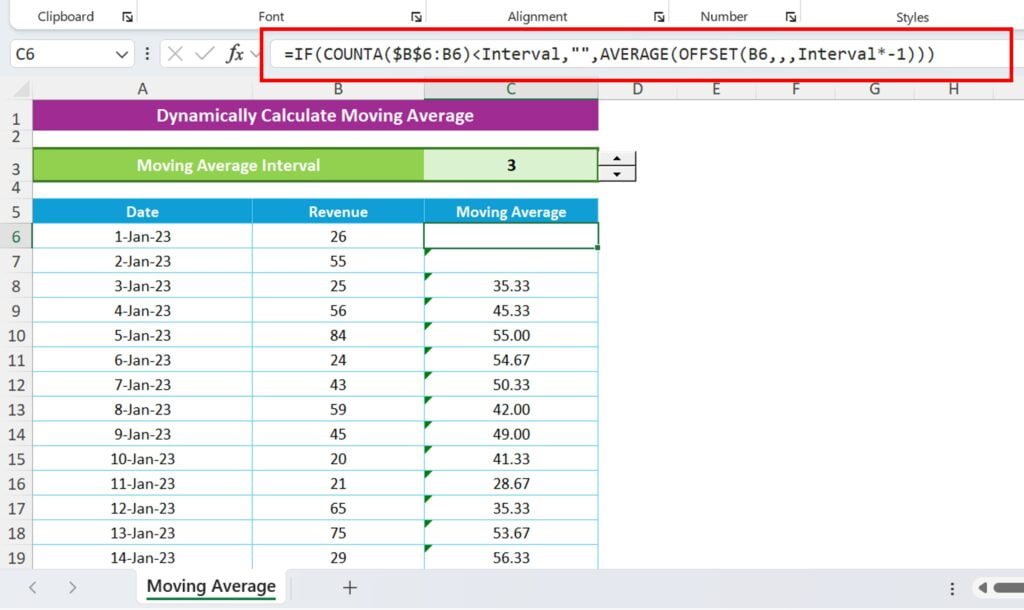
Task: Select the interval value cell showing 3
Action: click(x=511, y=165)
